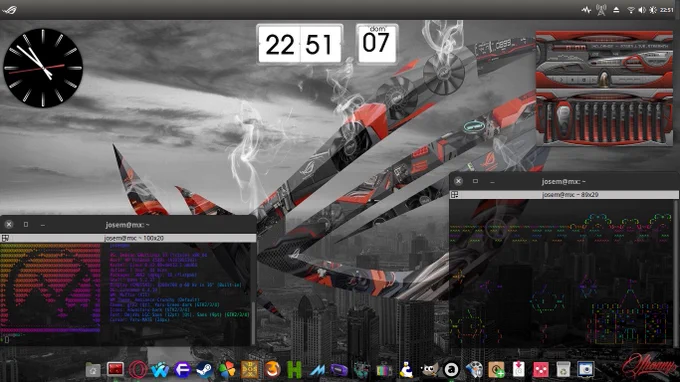Viewport: 680px width, 382px height.
Task: Open the purple F circle app in dock
Action: [182, 370]
